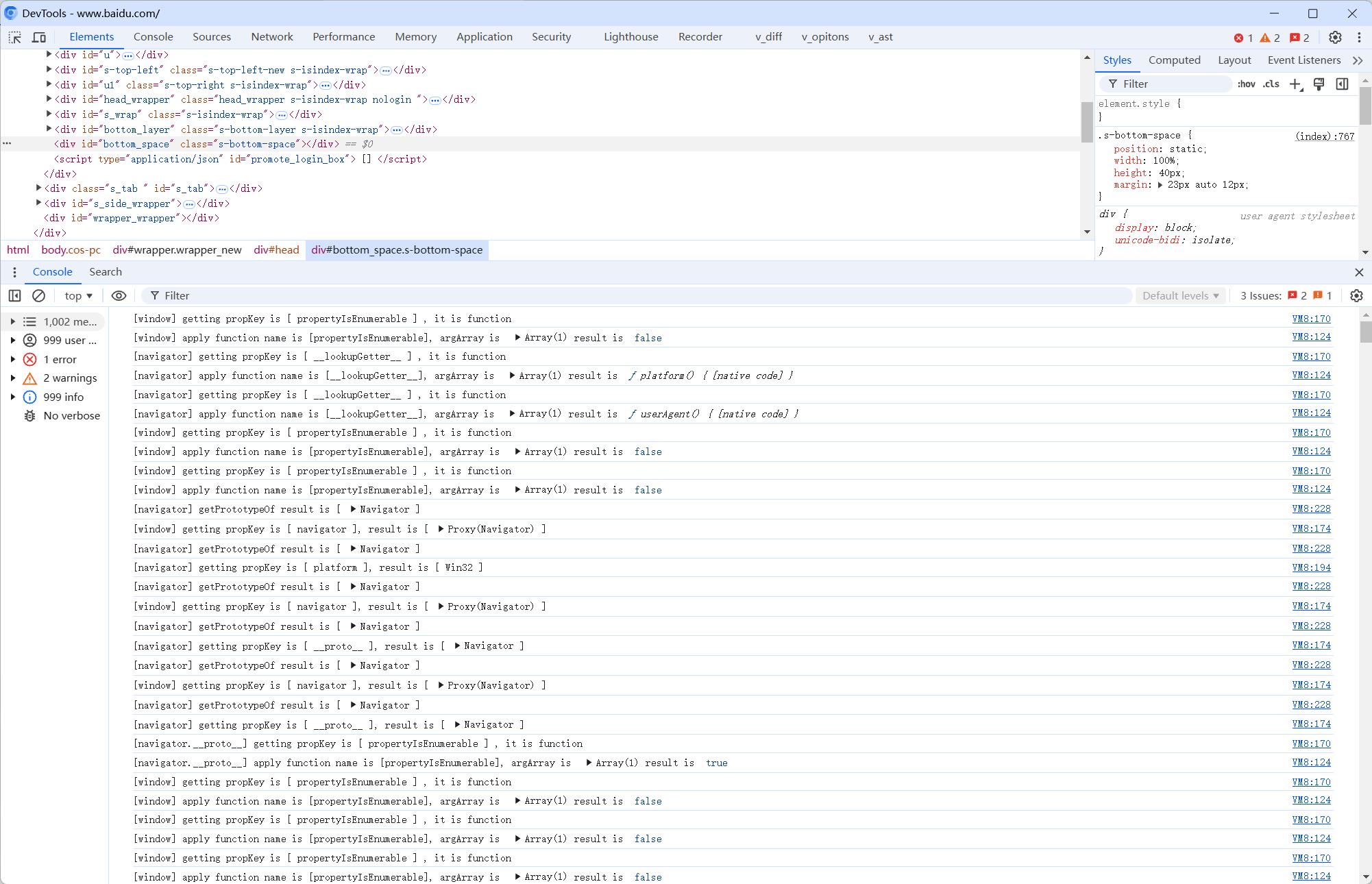
Task: Click the clear console icon
Action: (x=39, y=295)
